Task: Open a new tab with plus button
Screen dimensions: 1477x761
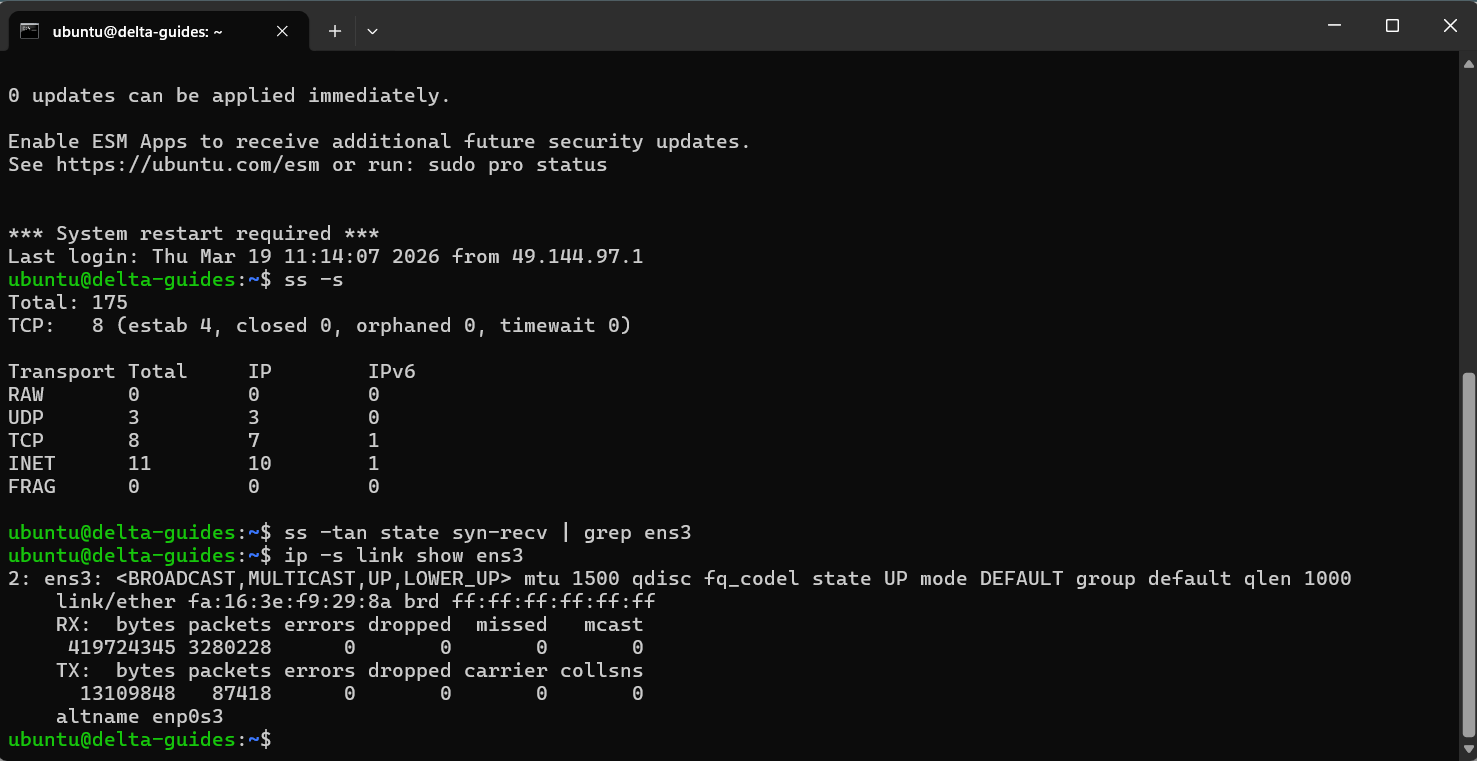Action: click(x=335, y=31)
